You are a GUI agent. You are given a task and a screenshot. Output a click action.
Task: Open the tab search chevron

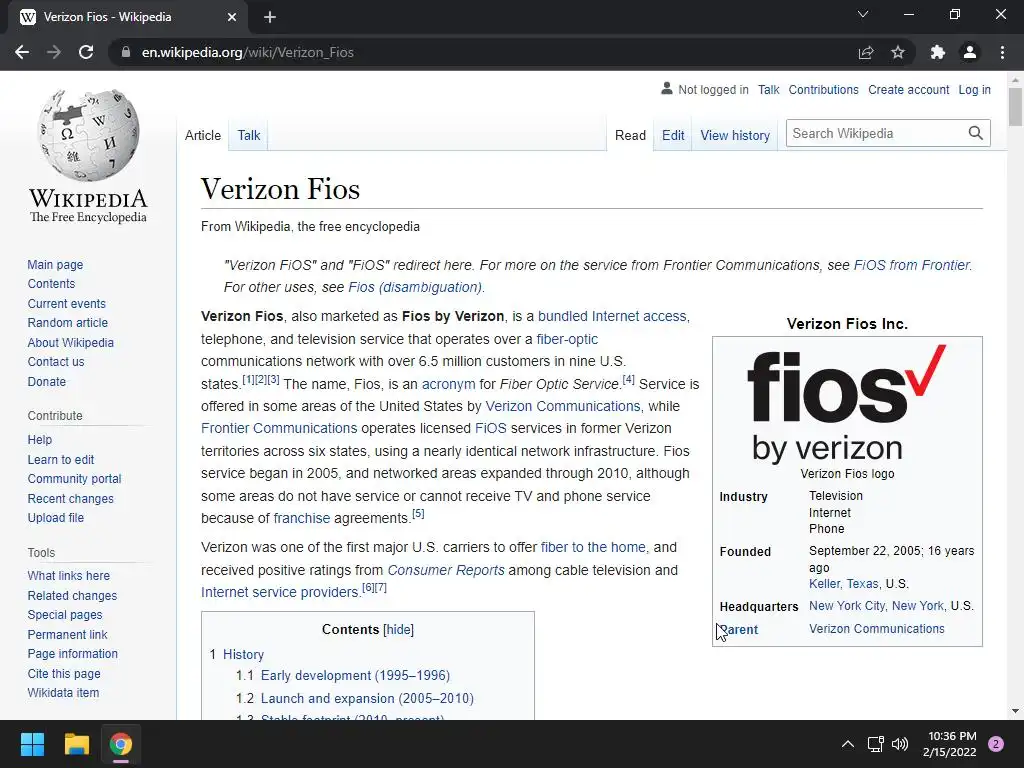(x=863, y=14)
